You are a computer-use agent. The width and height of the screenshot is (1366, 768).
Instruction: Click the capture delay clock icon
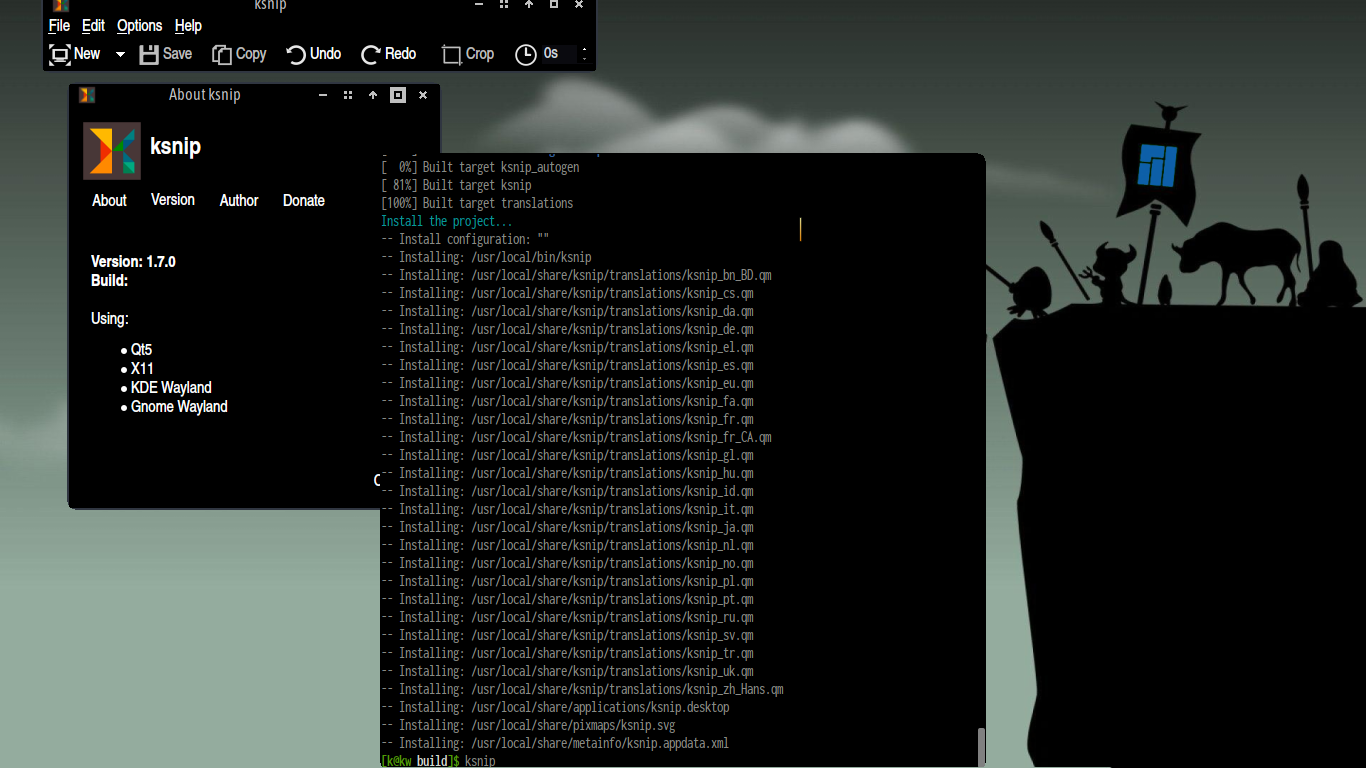526,54
